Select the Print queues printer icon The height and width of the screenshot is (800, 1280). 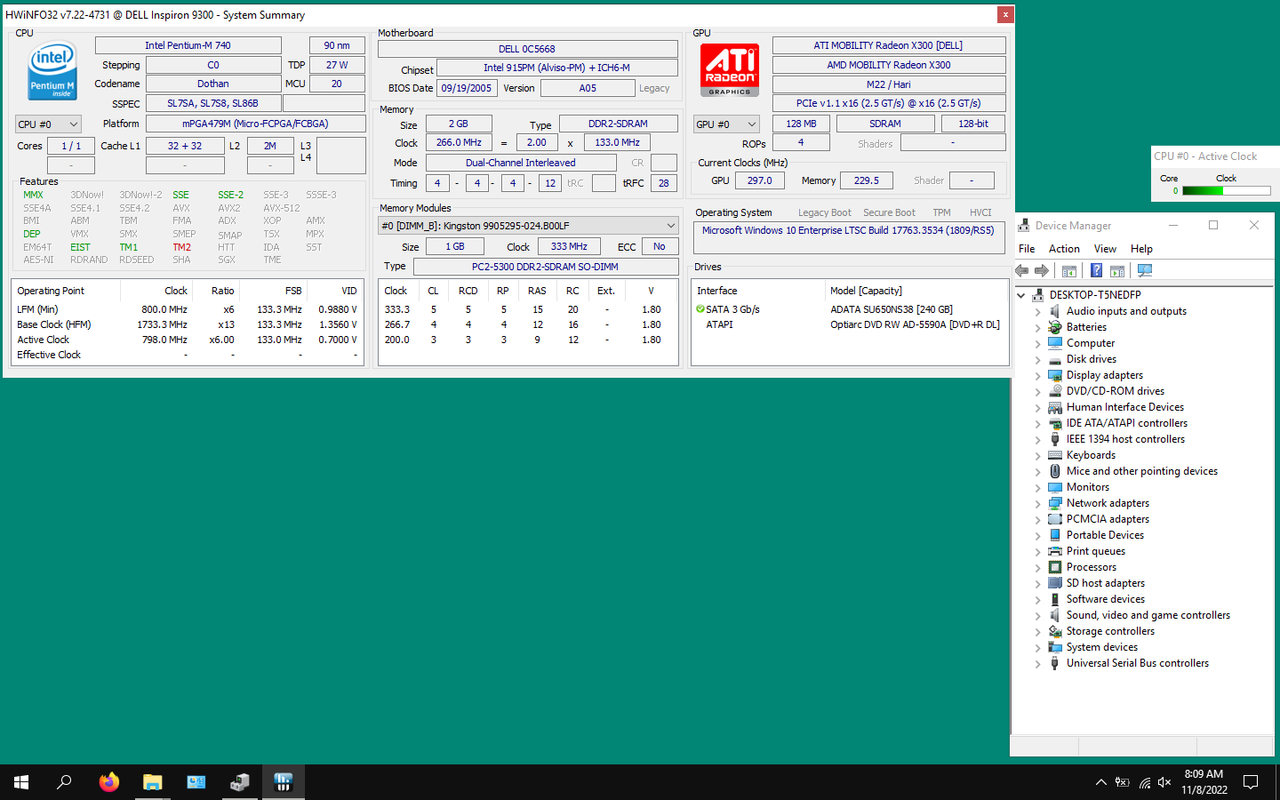[x=1055, y=551]
